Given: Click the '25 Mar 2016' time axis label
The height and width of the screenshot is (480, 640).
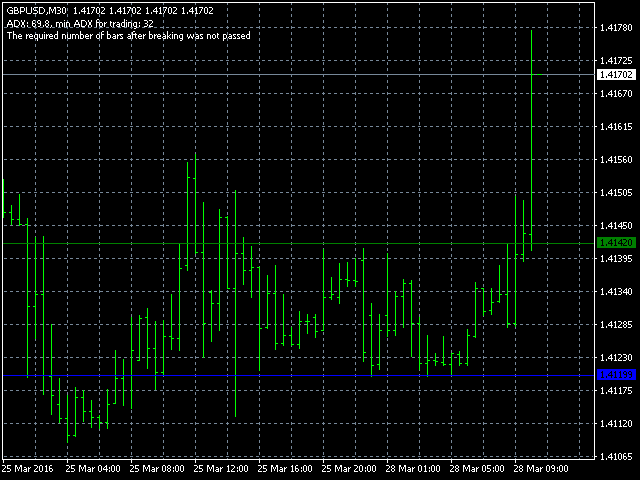Looking at the screenshot, I should (x=28, y=469).
